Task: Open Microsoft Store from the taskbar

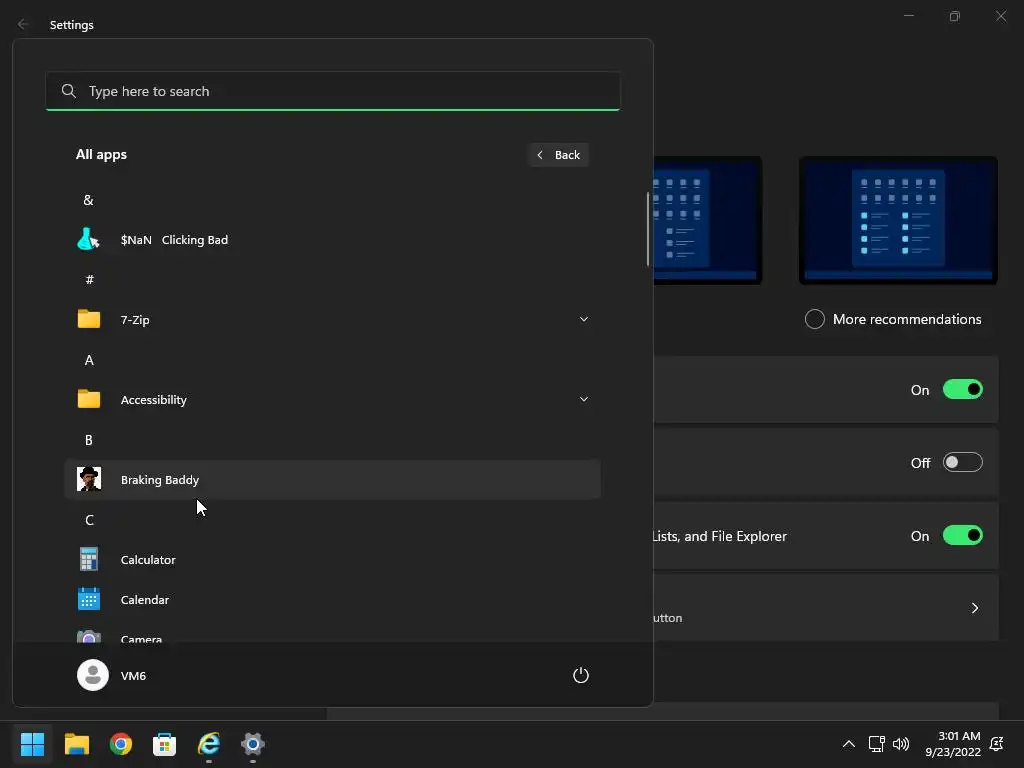Action: [x=165, y=744]
